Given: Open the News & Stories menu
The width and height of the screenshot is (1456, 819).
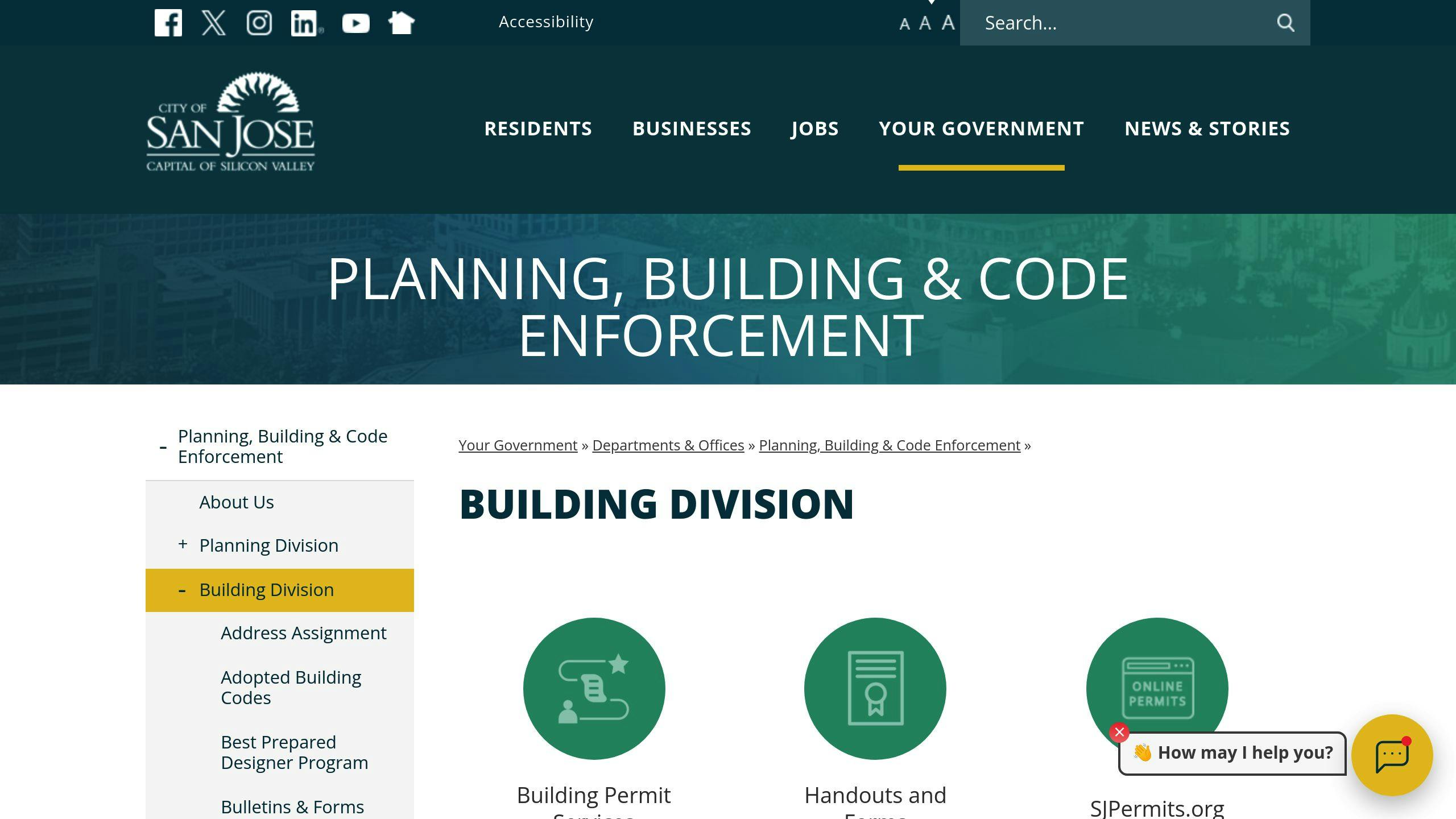Looking at the screenshot, I should point(1207,129).
